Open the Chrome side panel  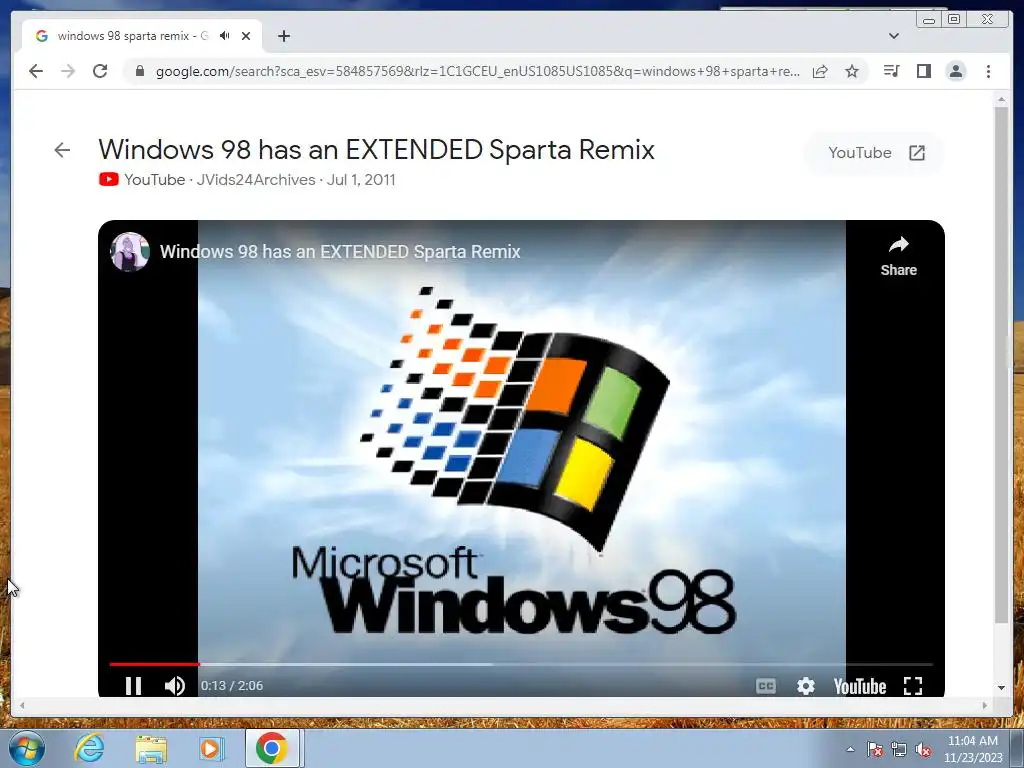pyautogui.click(x=923, y=71)
